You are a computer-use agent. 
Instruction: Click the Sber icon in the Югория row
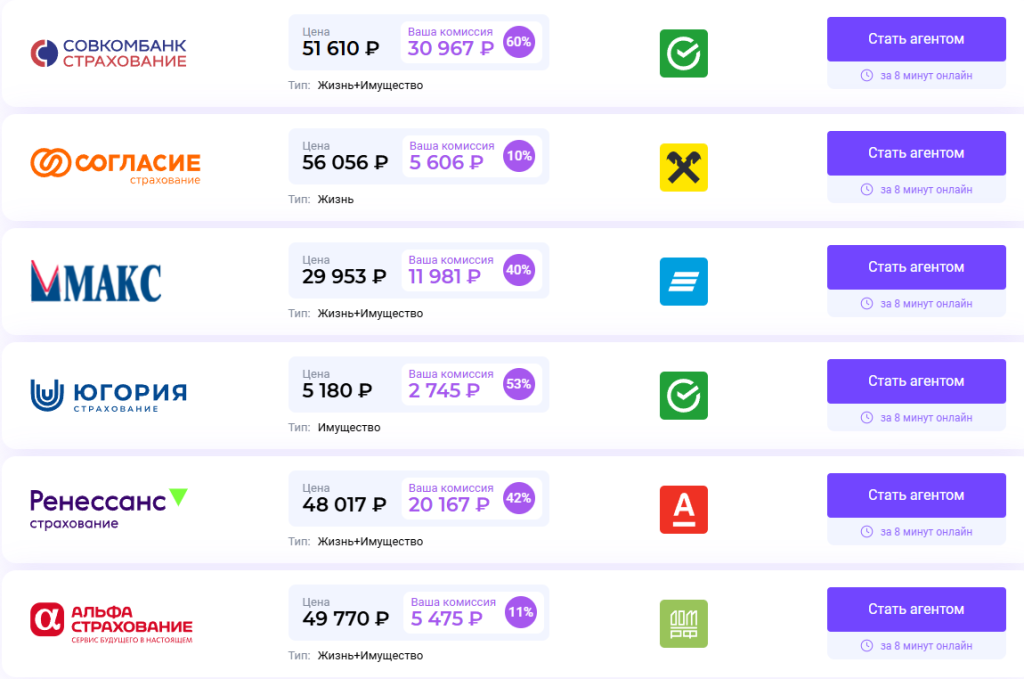click(x=683, y=396)
